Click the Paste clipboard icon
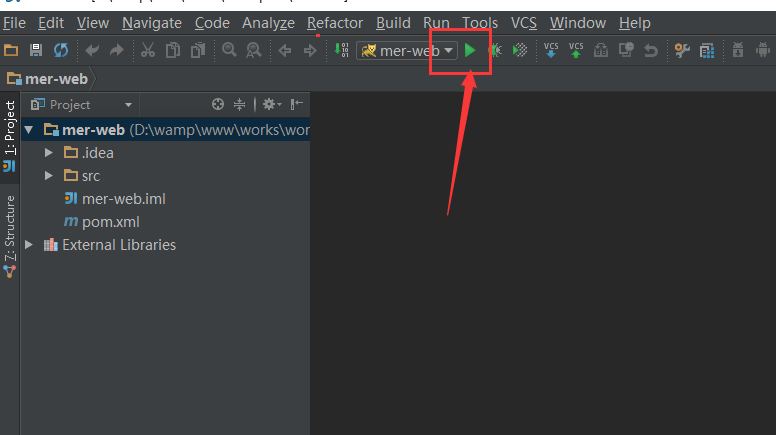The width and height of the screenshot is (776, 435). pos(198,50)
